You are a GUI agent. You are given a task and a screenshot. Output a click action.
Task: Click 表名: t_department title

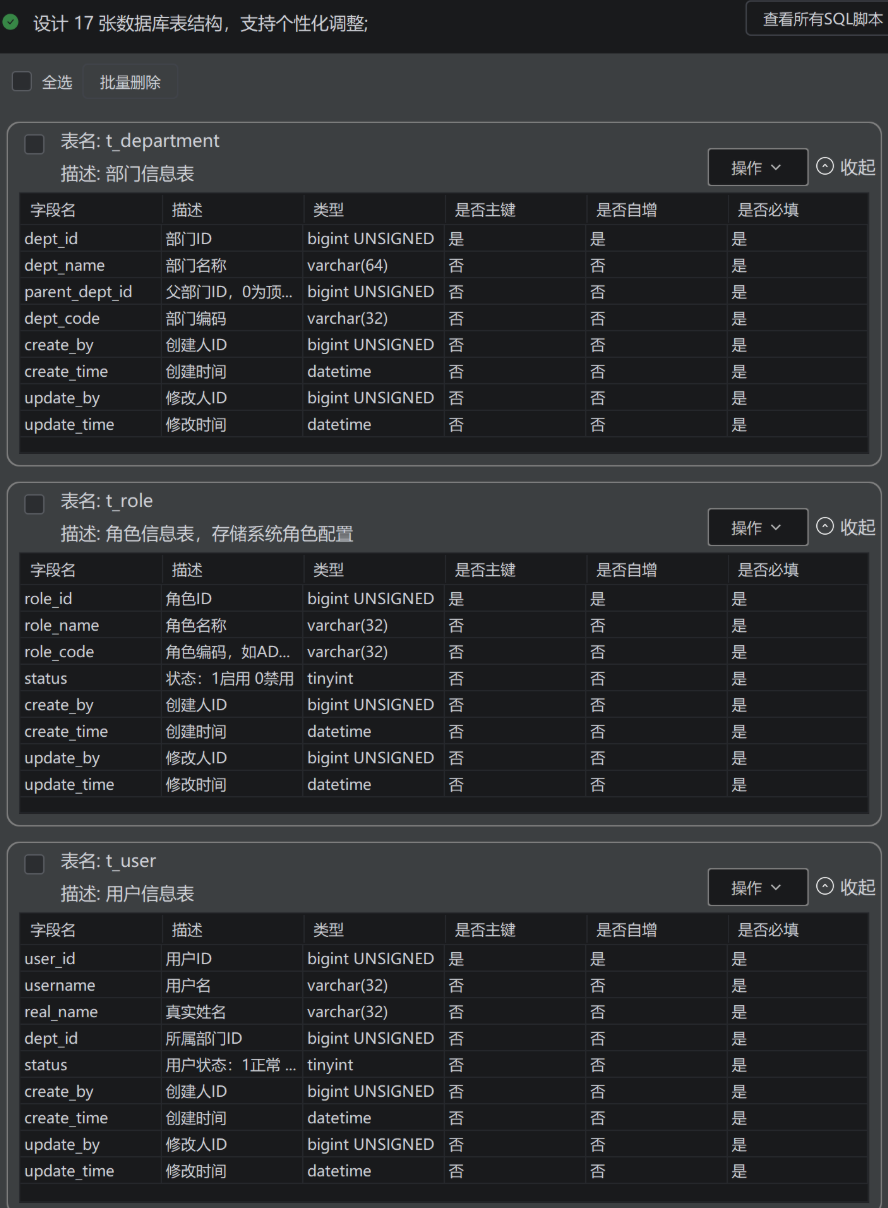[x=140, y=141]
